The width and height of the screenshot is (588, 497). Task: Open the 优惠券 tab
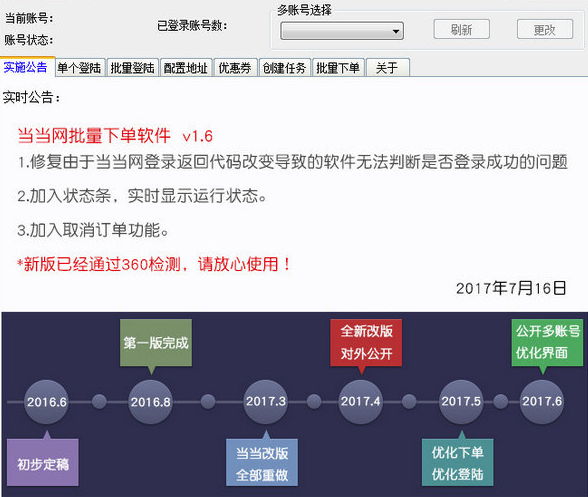pyautogui.click(x=236, y=68)
